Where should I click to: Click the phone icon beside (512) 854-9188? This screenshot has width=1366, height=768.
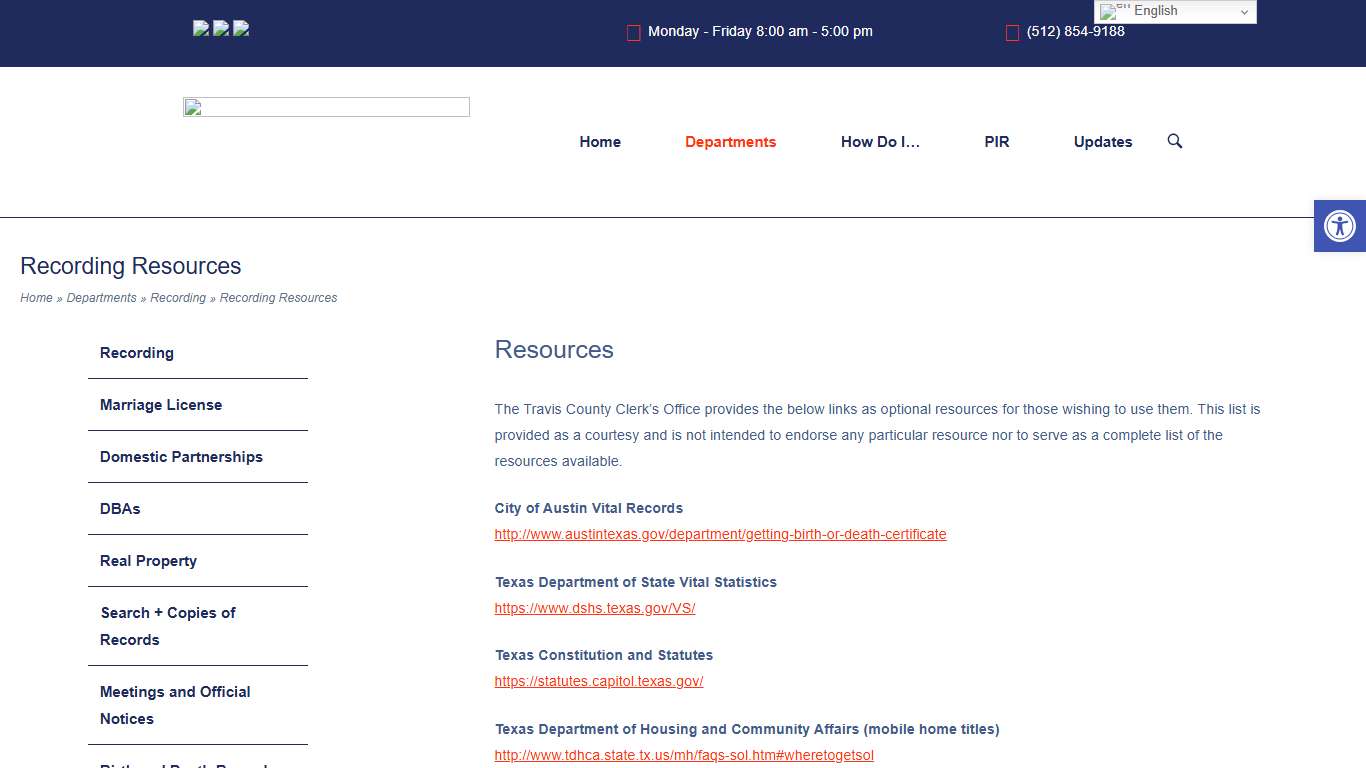[x=1011, y=33]
